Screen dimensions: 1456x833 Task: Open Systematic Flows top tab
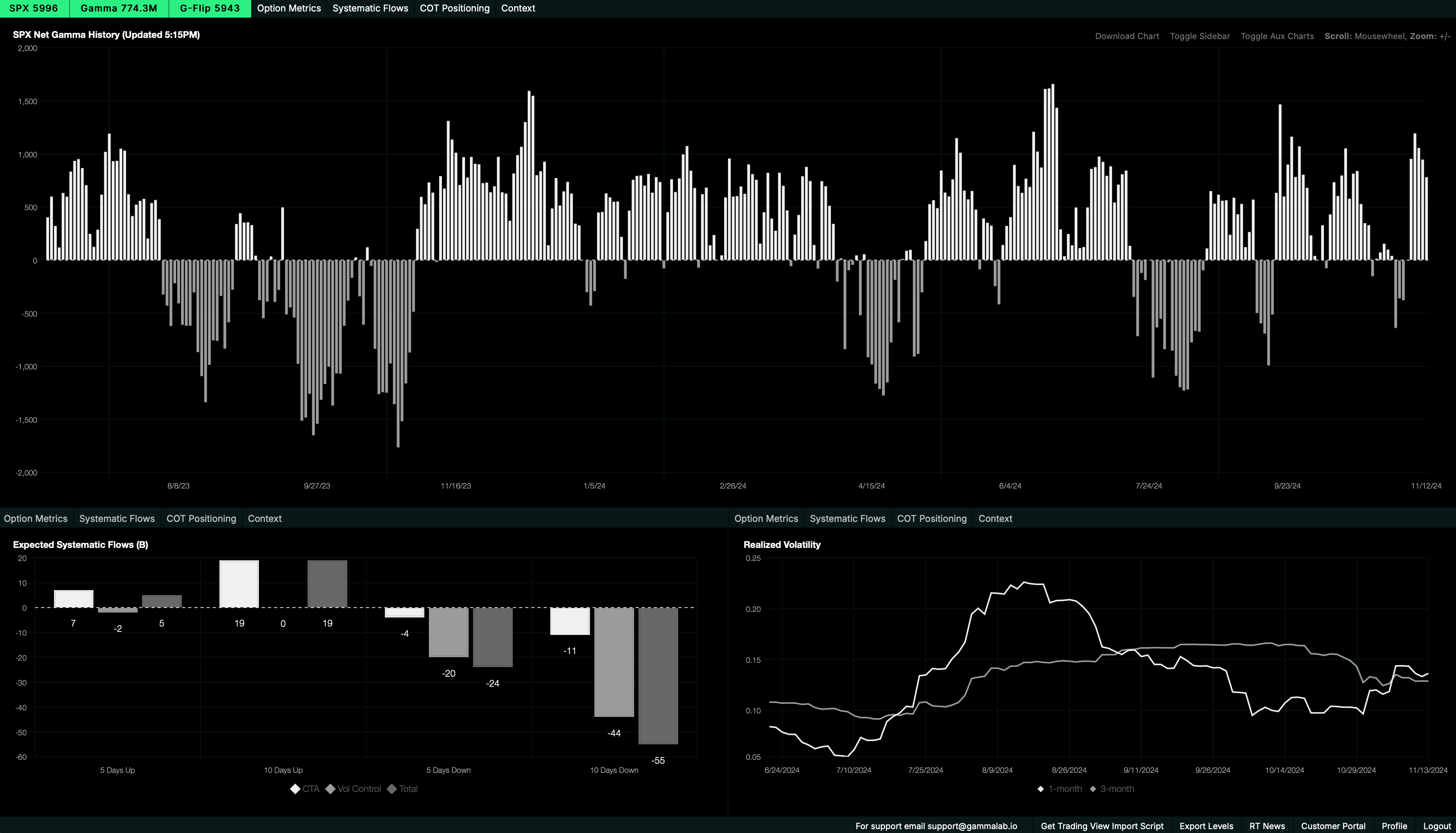point(370,8)
